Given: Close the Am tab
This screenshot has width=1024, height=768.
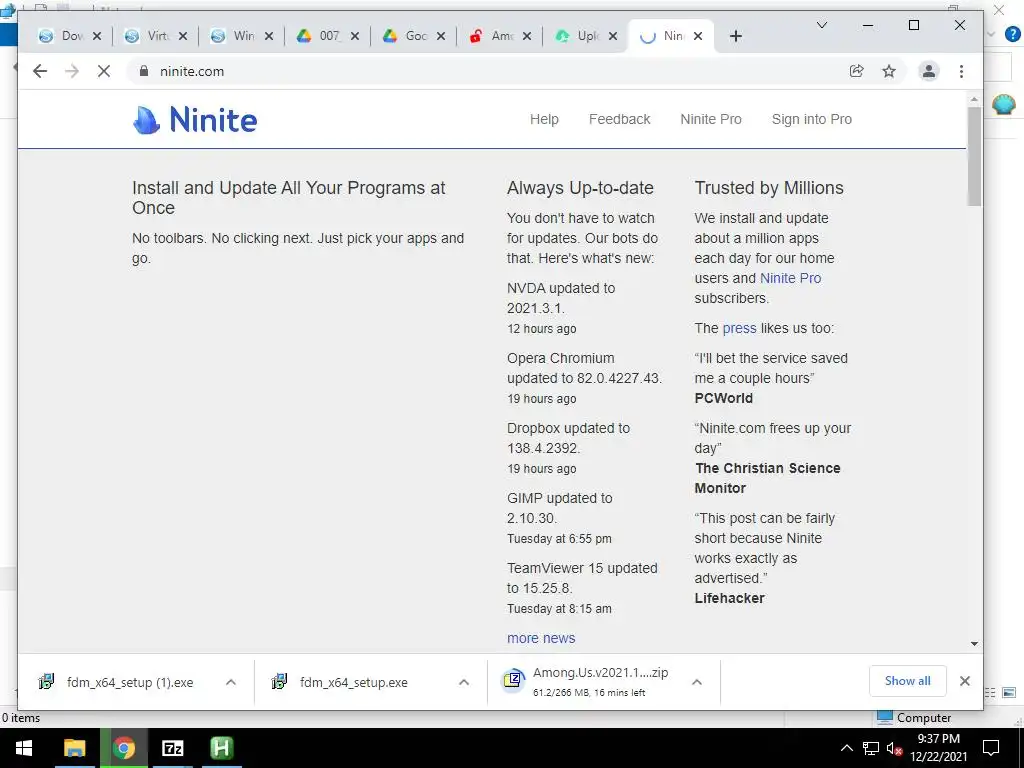Looking at the screenshot, I should [527, 36].
